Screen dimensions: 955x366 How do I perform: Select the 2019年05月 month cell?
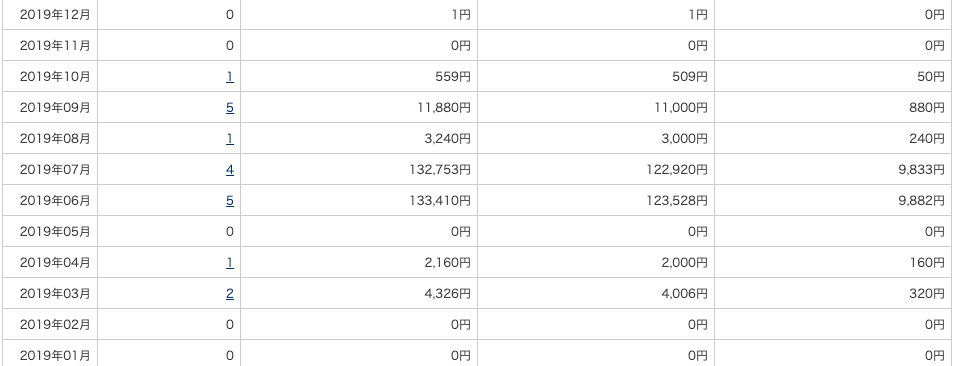coord(50,231)
